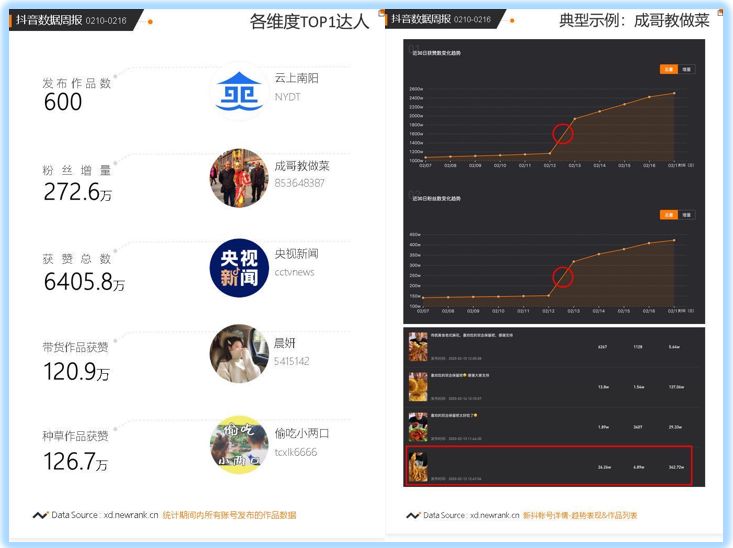Click the first video's title text
This screenshot has width=733, height=548.
click(x=472, y=335)
